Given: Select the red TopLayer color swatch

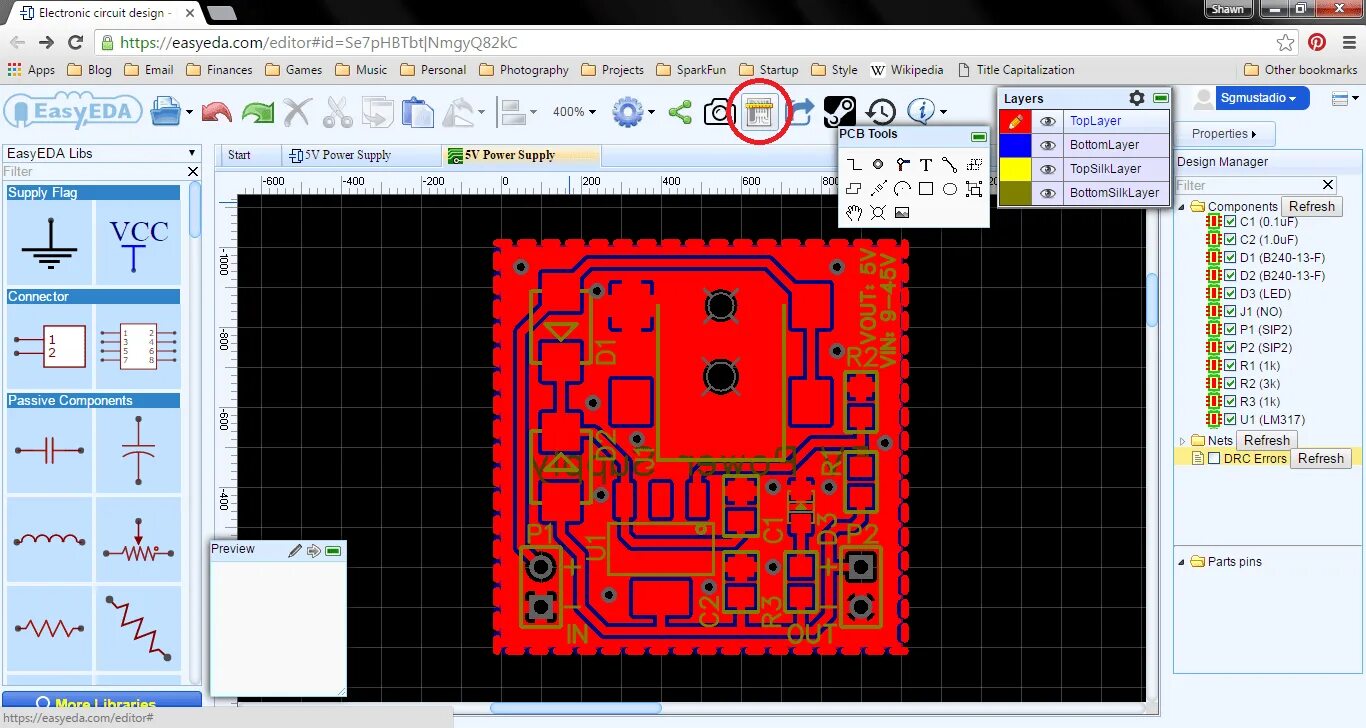Looking at the screenshot, I should click(x=1015, y=121).
